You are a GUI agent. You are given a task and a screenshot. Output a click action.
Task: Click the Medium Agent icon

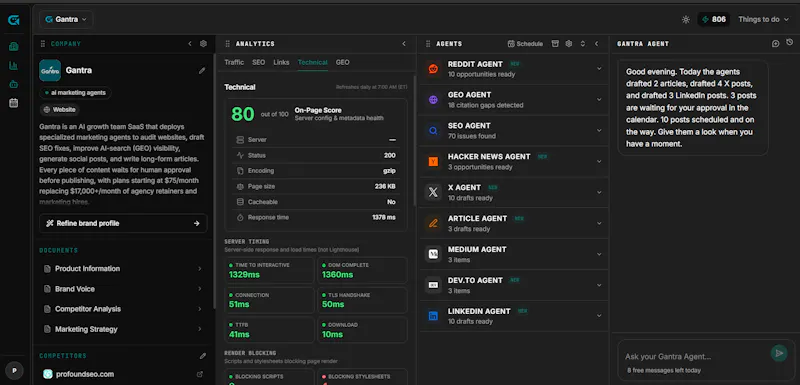point(433,254)
